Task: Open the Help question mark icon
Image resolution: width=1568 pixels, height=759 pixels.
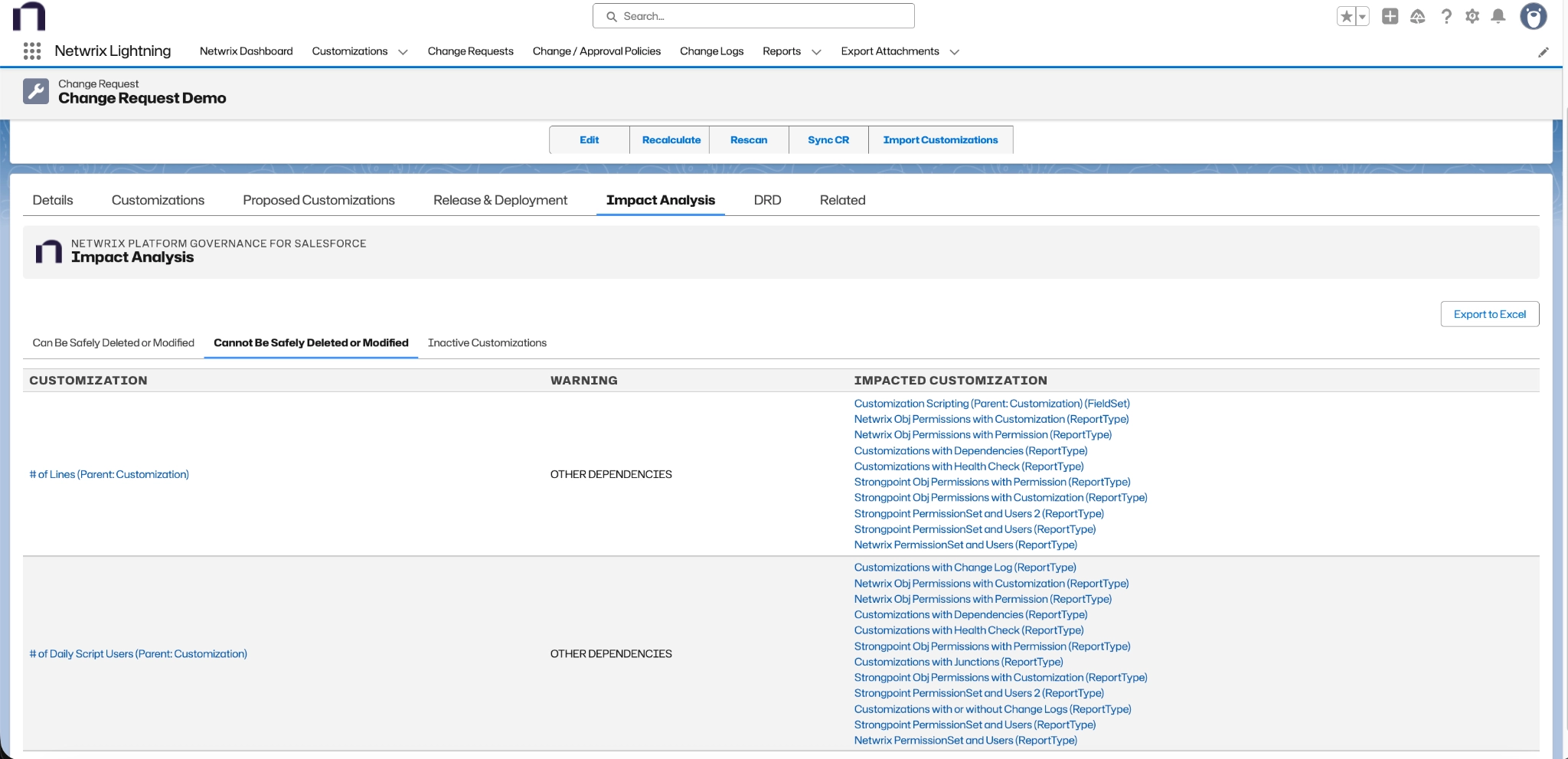Action: click(1446, 15)
